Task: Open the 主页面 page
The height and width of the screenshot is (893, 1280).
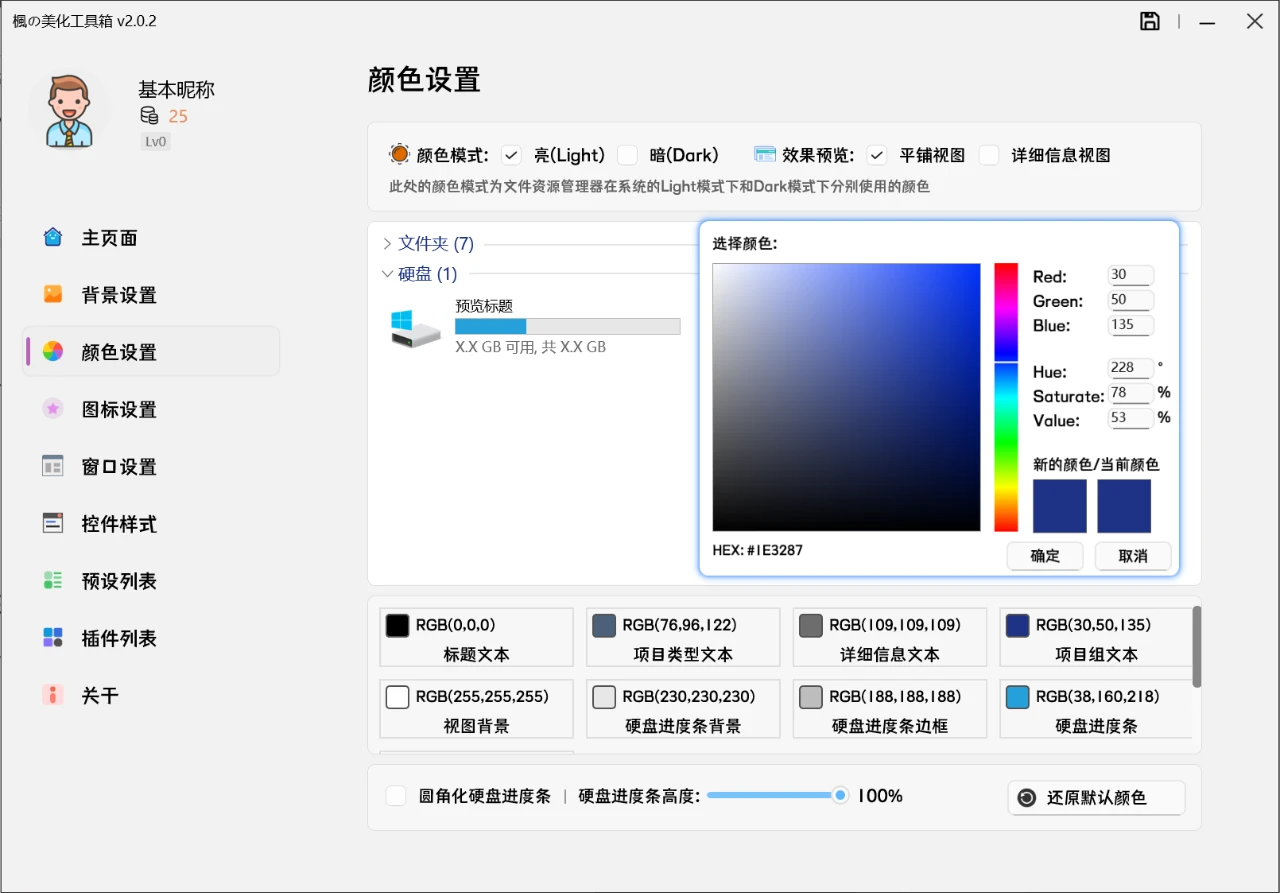Action: point(151,238)
